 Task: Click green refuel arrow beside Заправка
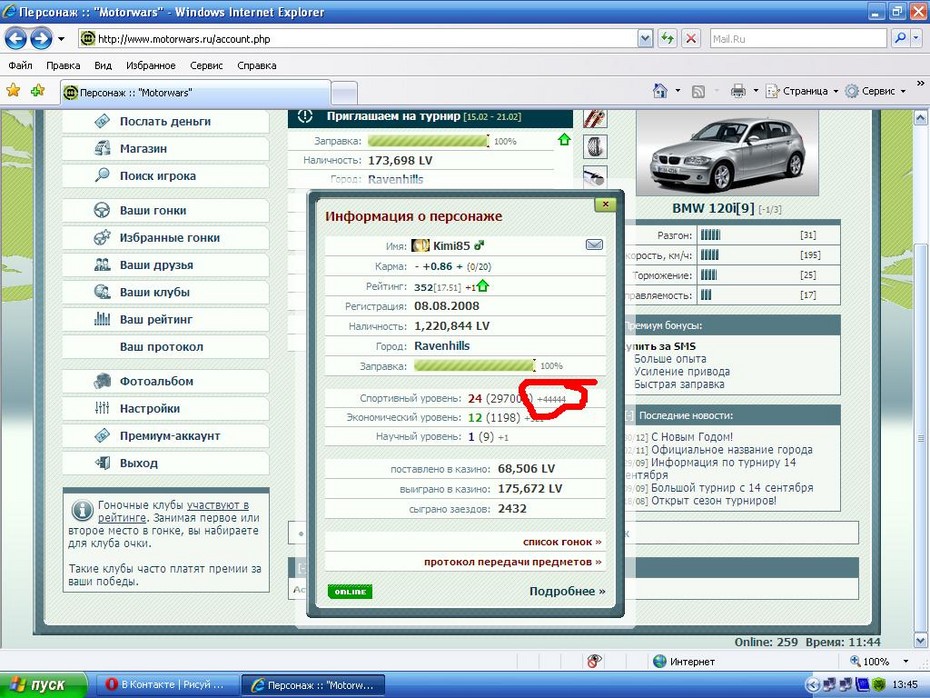(564, 139)
